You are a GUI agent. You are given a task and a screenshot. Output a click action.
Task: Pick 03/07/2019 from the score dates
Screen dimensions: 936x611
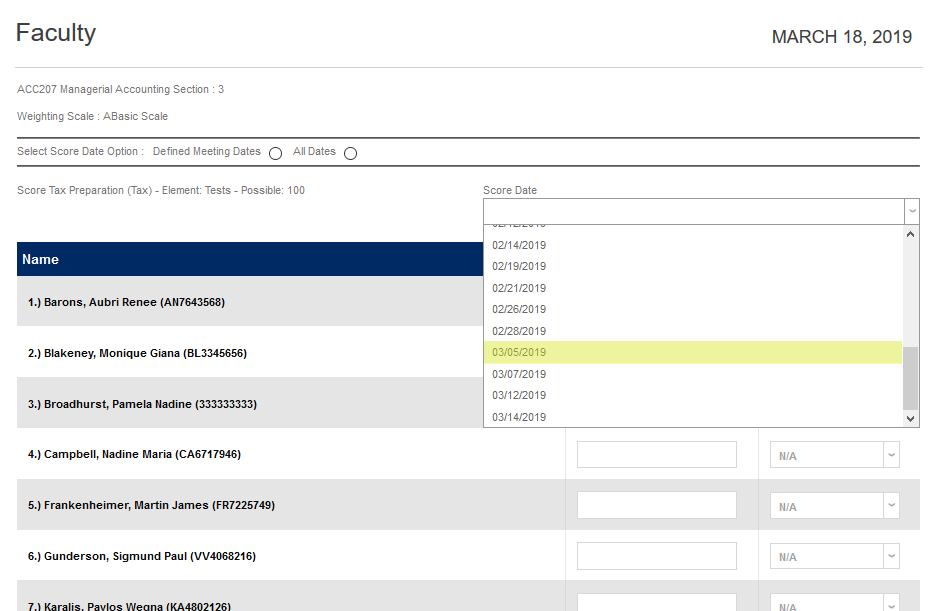(693, 374)
